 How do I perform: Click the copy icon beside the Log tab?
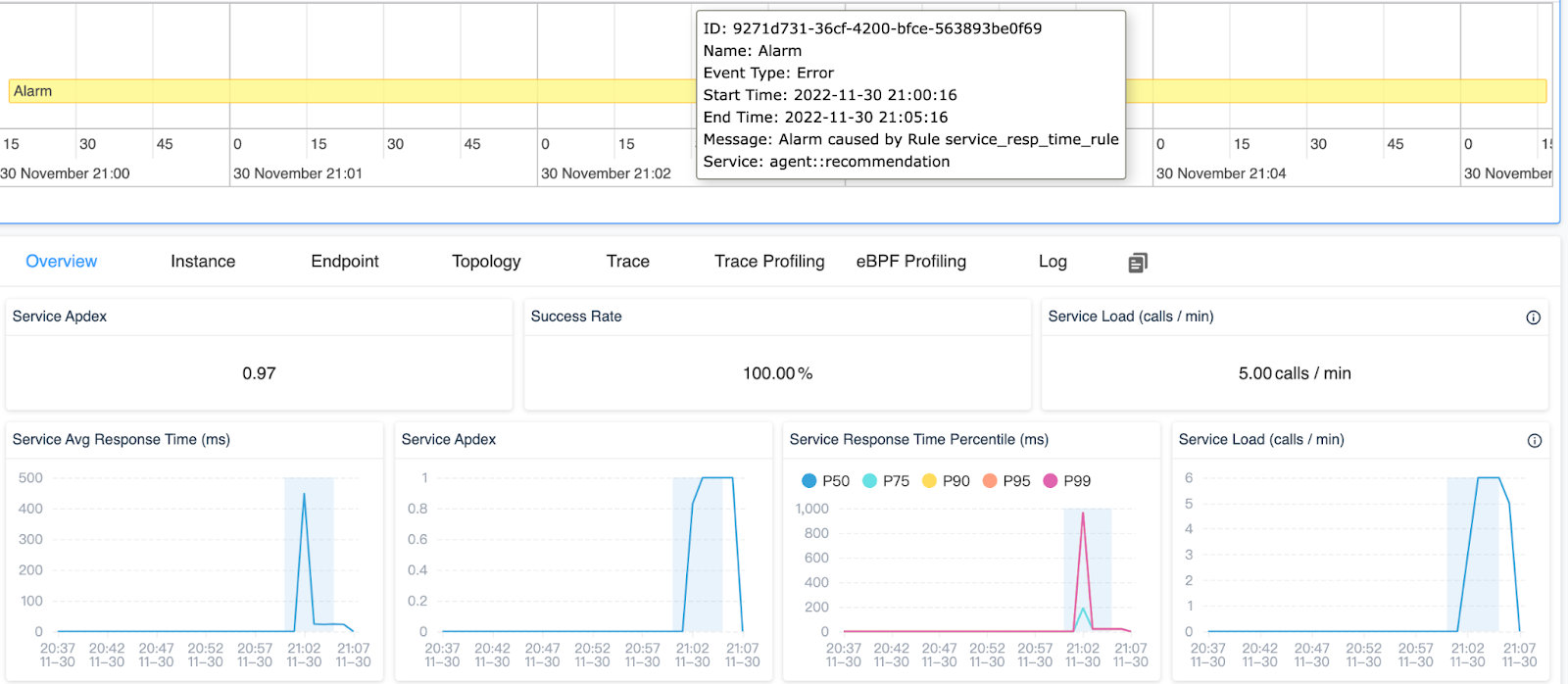tap(1137, 263)
